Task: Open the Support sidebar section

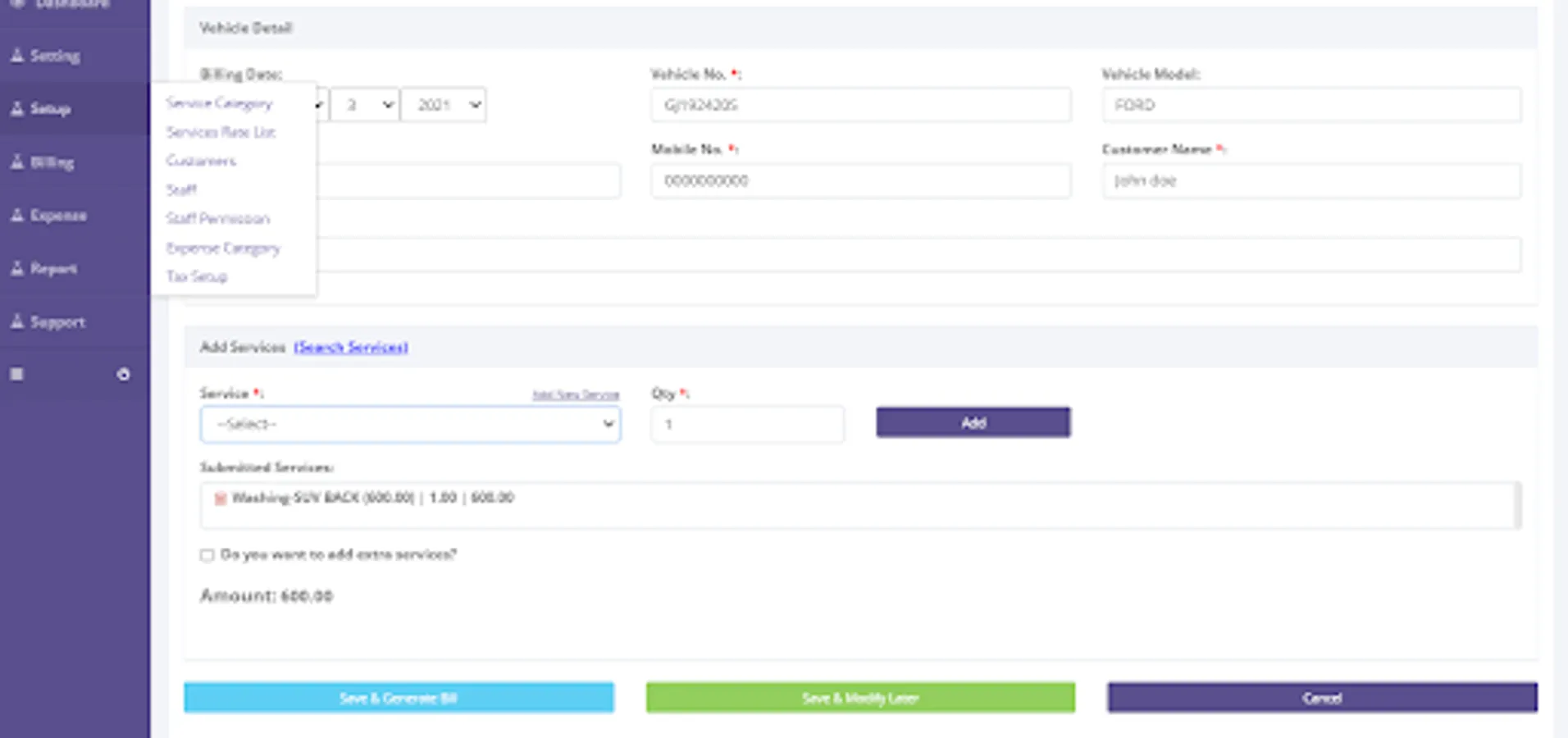Action: click(x=57, y=322)
